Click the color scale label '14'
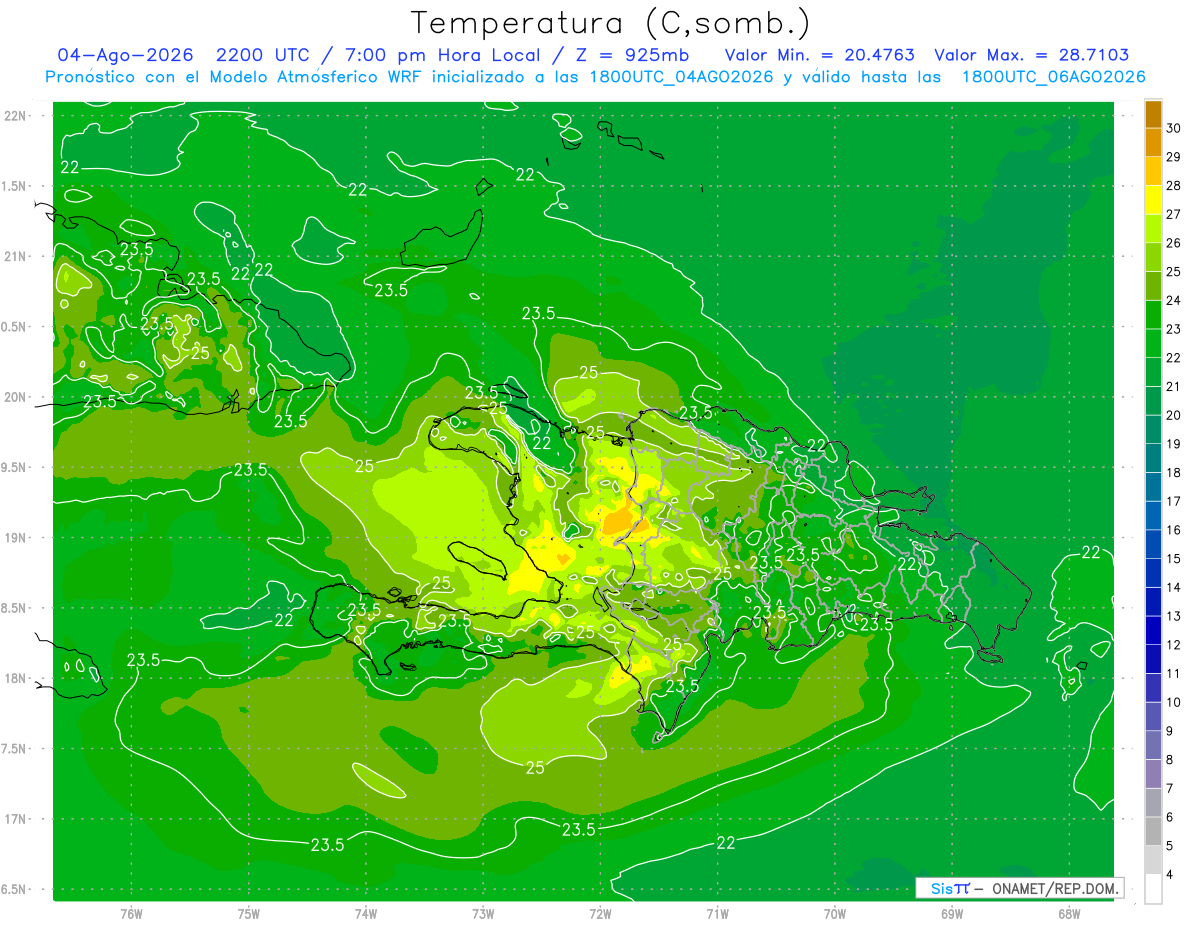Screen dimensions: 1200x927 click(1173, 587)
